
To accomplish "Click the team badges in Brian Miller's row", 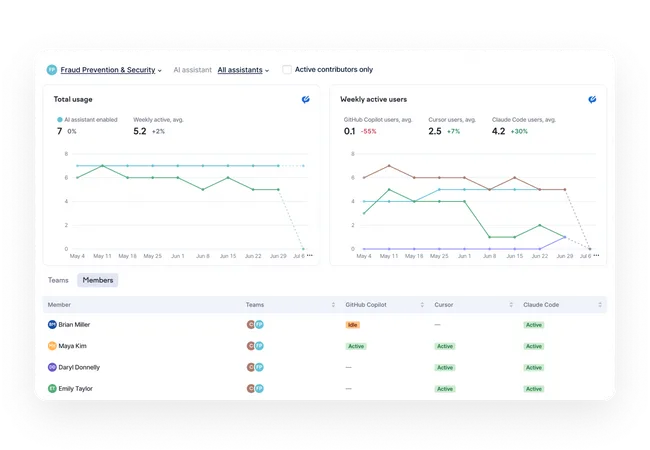I will [x=255, y=324].
